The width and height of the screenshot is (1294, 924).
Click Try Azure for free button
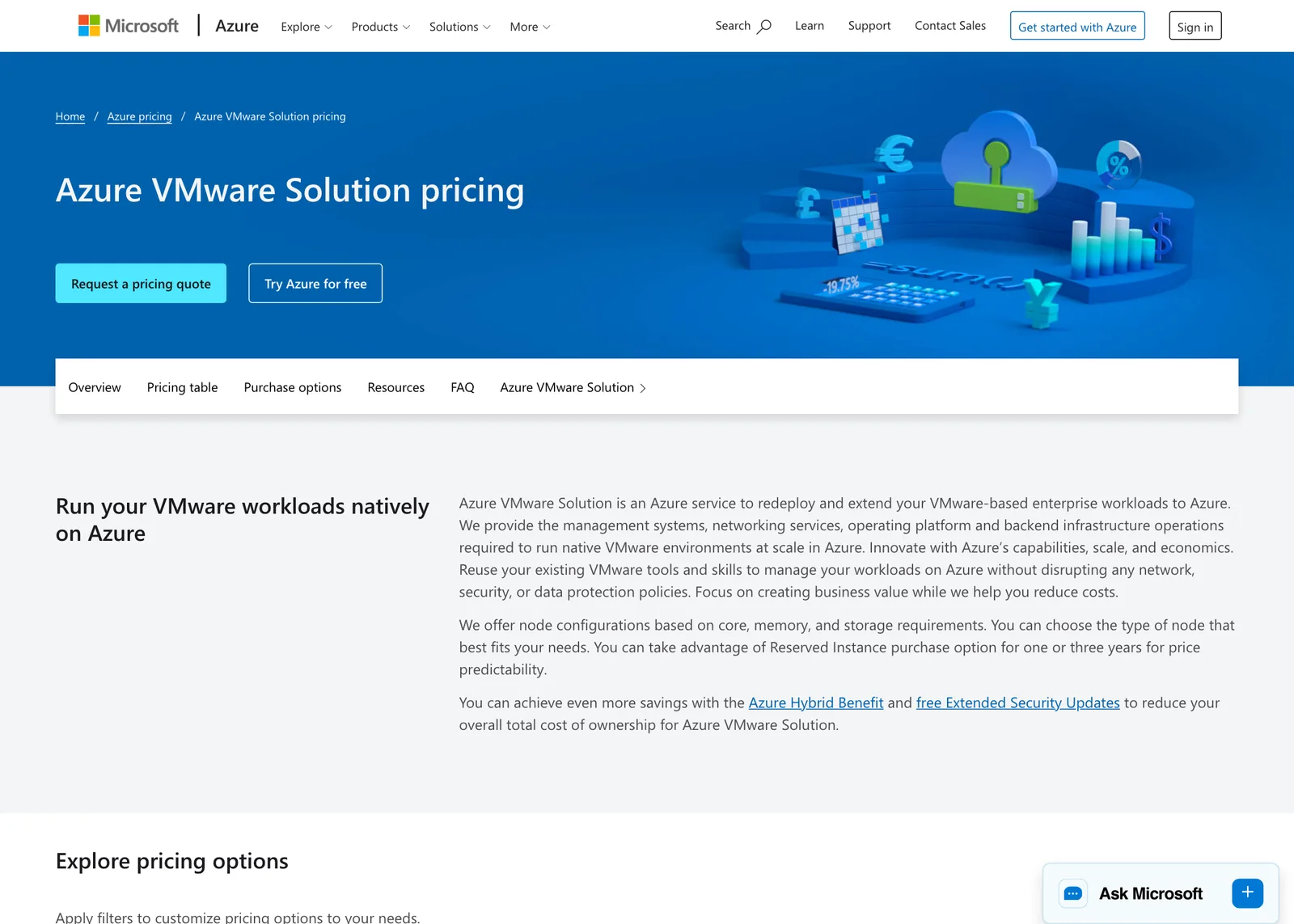click(x=315, y=283)
